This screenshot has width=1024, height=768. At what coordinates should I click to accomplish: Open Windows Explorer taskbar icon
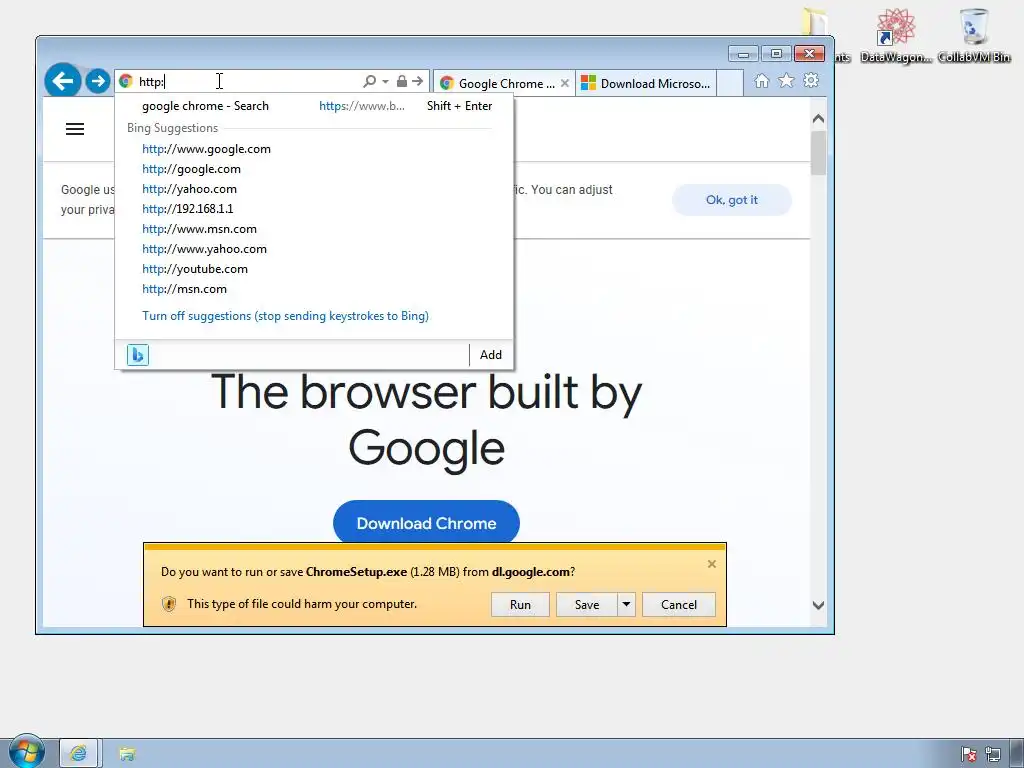pos(127,754)
